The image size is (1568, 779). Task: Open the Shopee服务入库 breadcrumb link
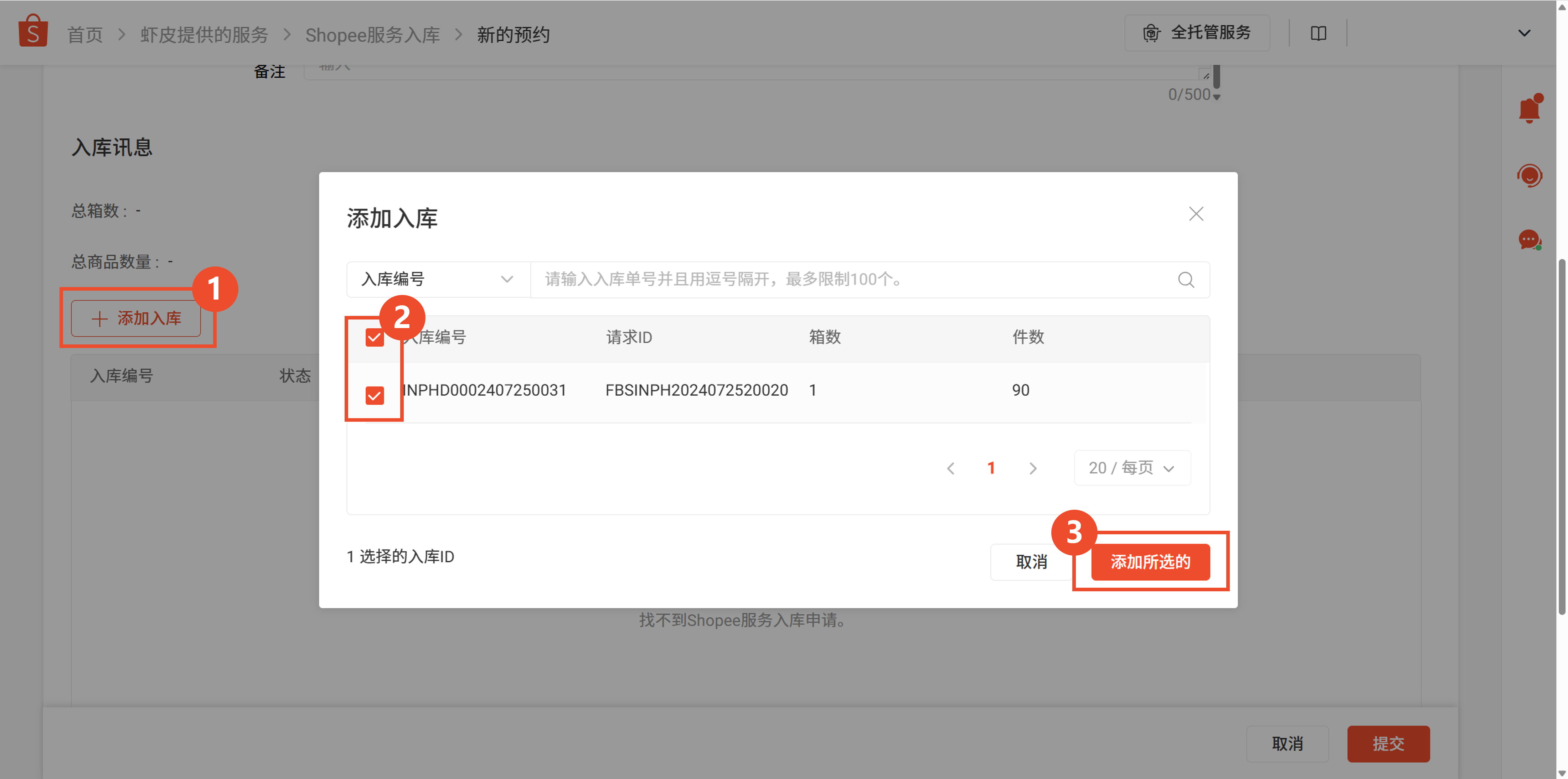pyautogui.click(x=372, y=35)
